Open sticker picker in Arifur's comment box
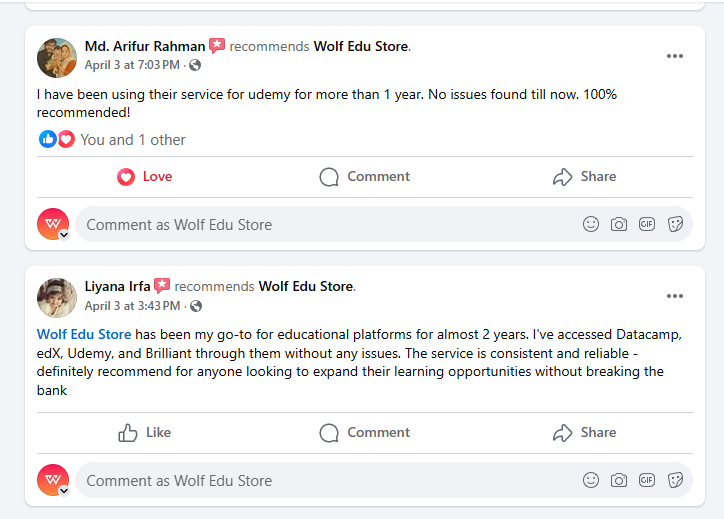The height and width of the screenshot is (519, 724). click(x=675, y=224)
